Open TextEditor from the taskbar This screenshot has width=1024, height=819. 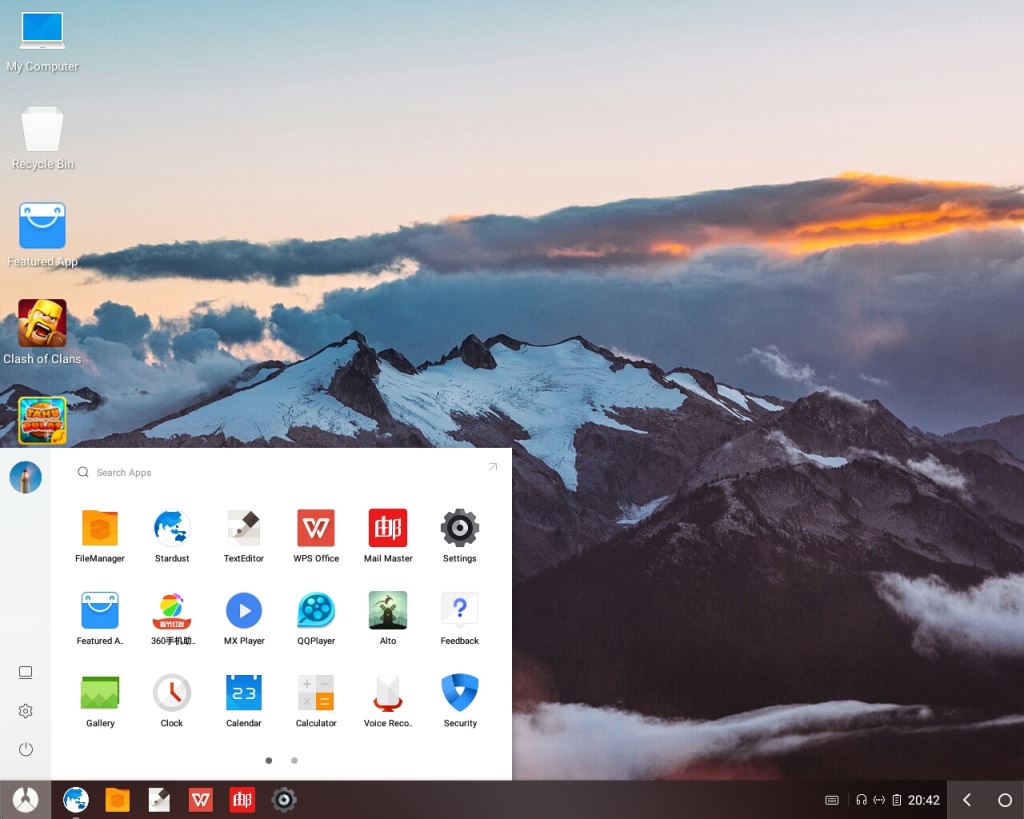tap(159, 799)
